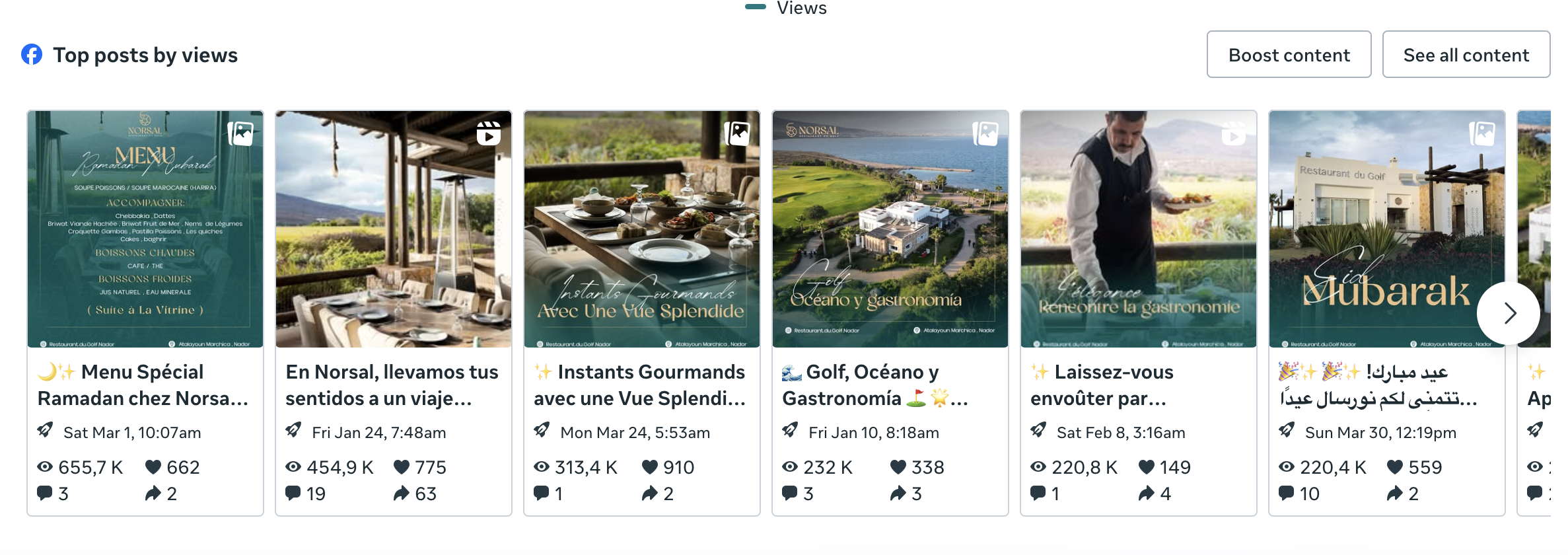1568x555 pixels.
Task: Click the Views legend marker
Action: point(755,7)
